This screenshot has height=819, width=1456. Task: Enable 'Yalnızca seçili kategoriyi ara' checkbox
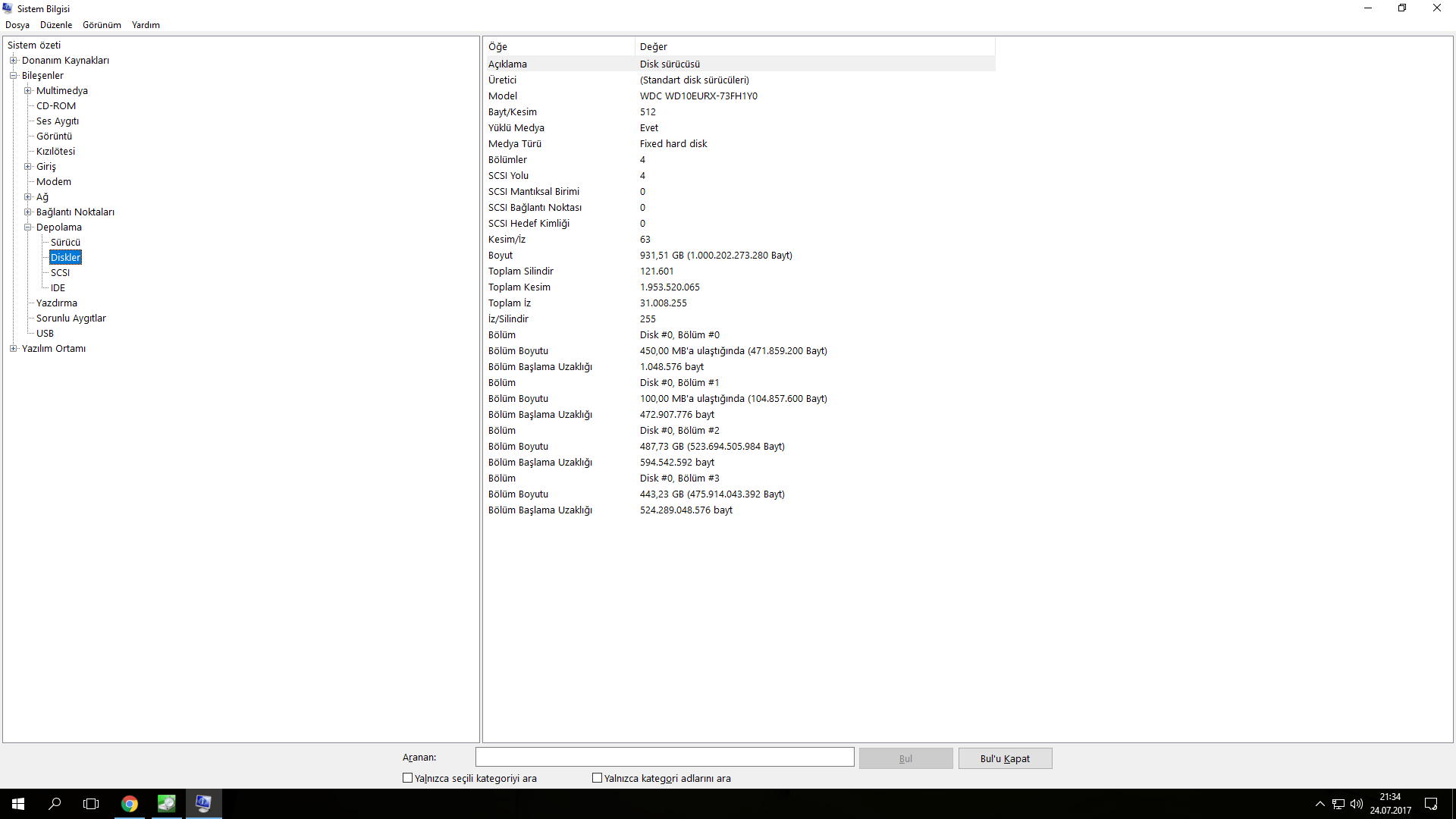point(407,778)
